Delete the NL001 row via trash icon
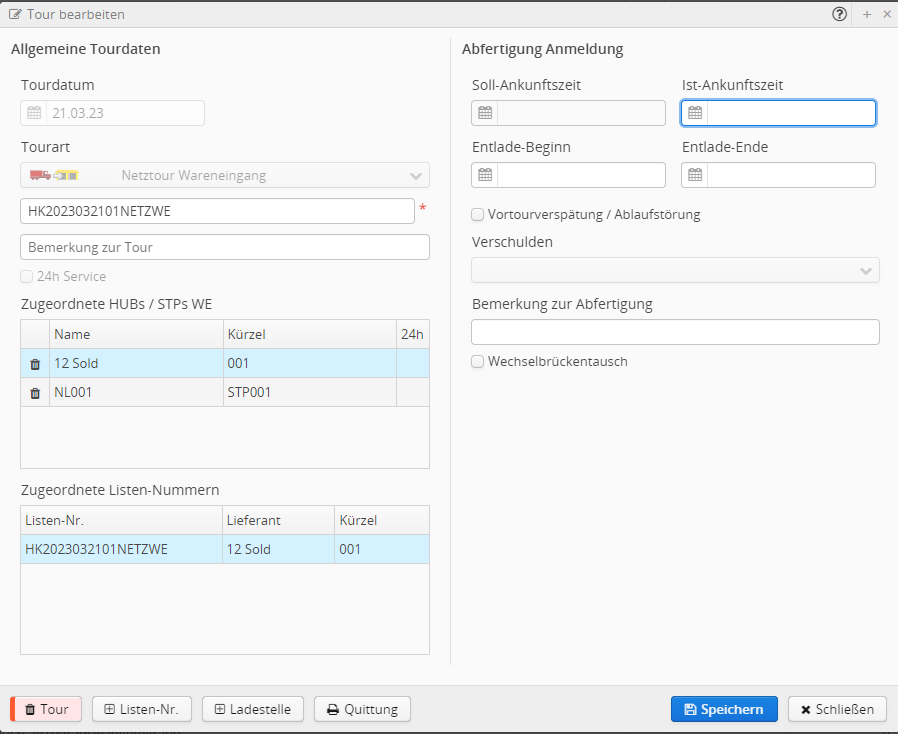 tap(35, 393)
